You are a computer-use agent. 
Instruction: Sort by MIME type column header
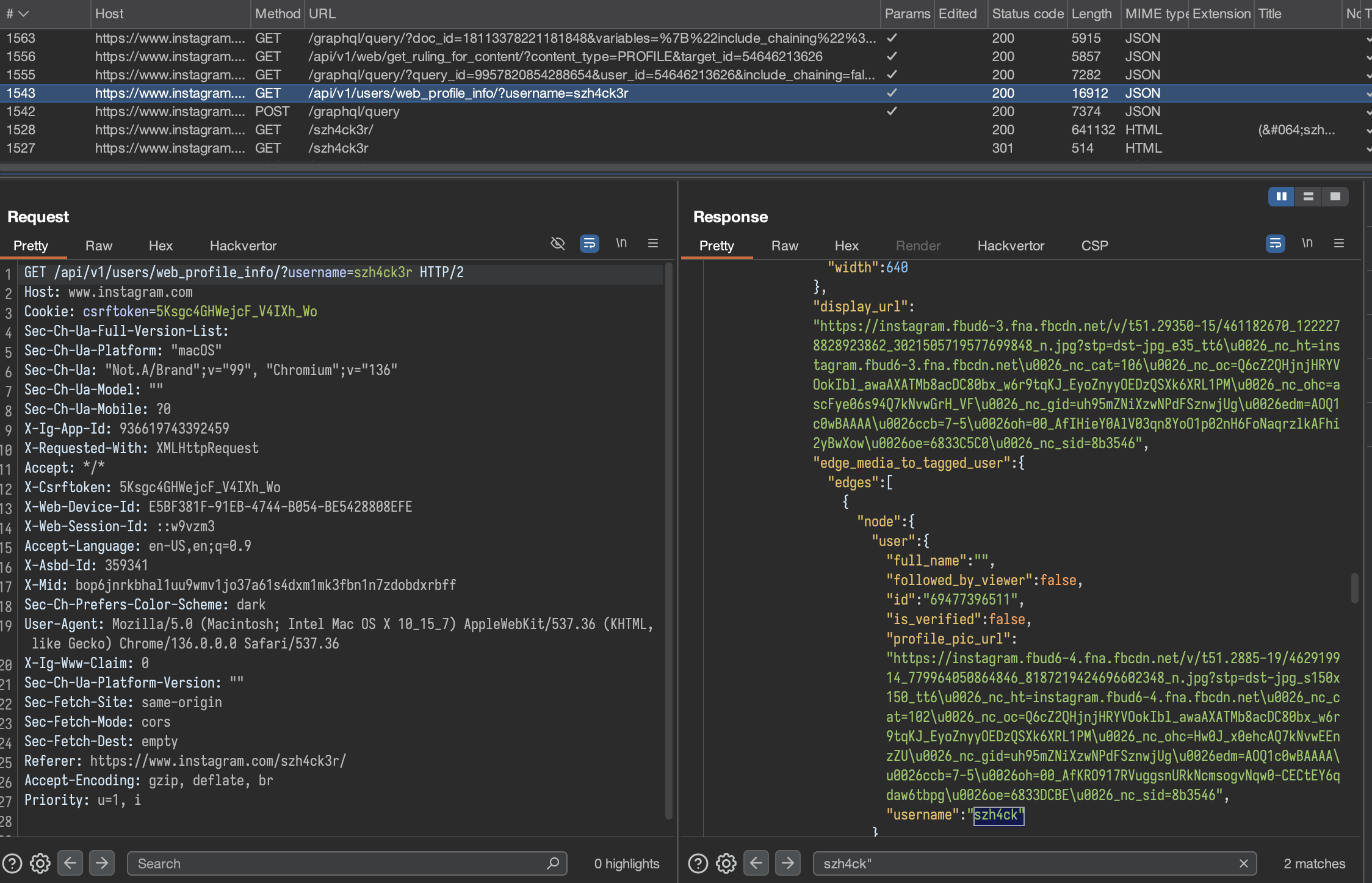coord(1155,13)
